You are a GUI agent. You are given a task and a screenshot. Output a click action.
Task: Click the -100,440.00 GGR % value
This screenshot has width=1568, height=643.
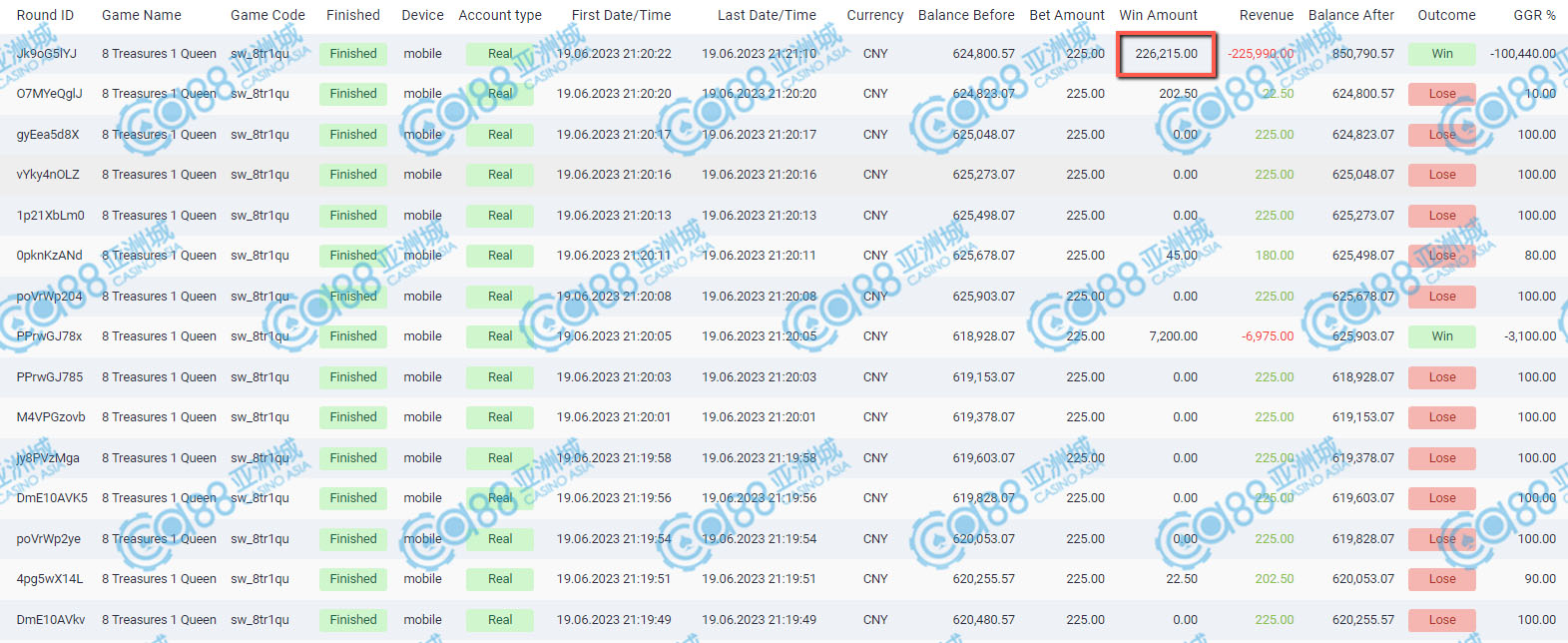[1523, 54]
